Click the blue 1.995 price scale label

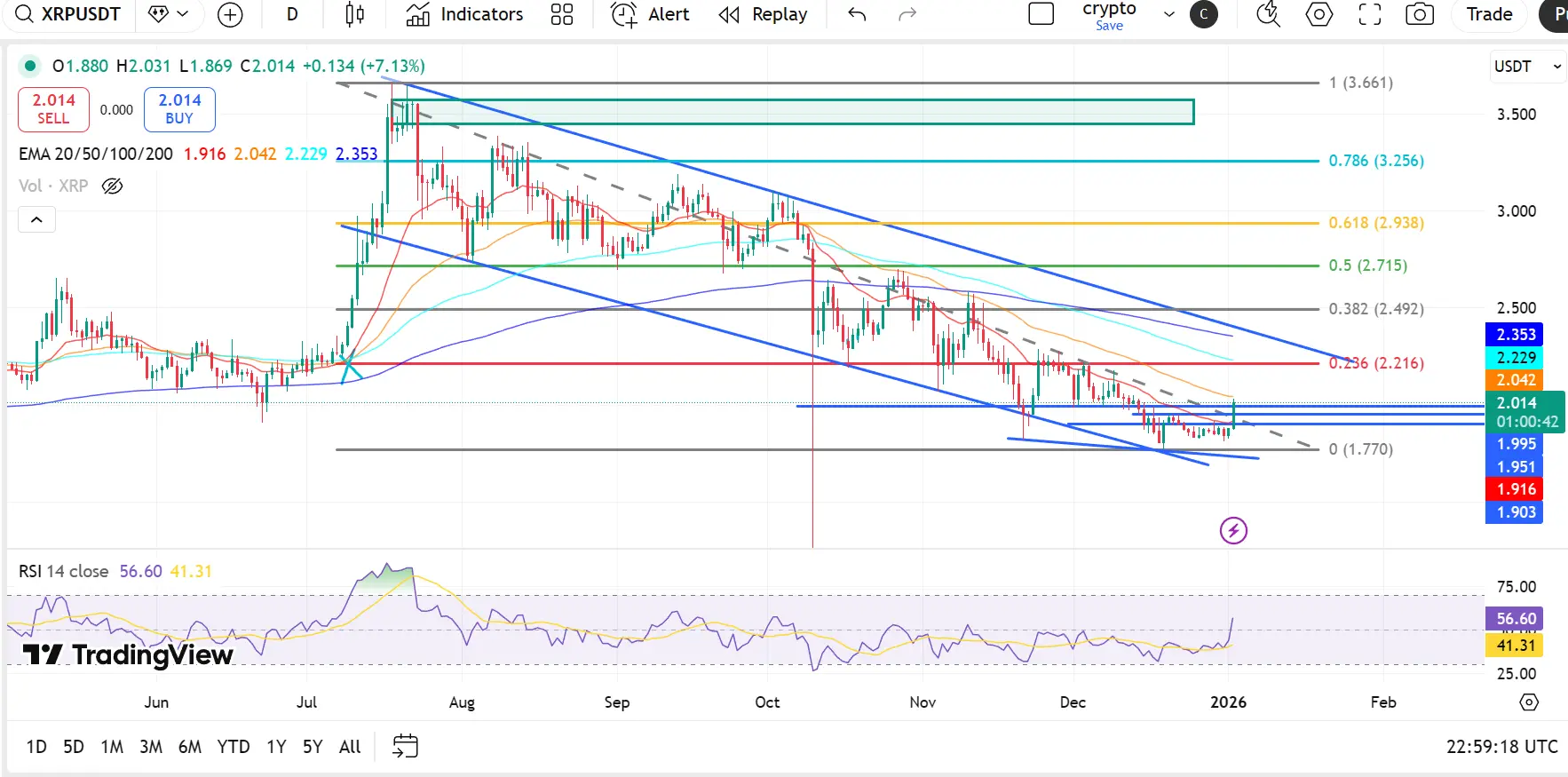(x=1515, y=444)
